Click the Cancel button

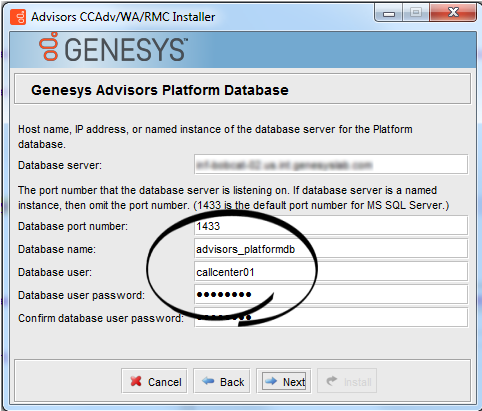(154, 381)
